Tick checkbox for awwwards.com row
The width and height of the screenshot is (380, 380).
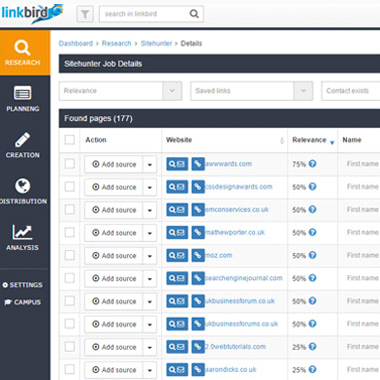click(70, 164)
